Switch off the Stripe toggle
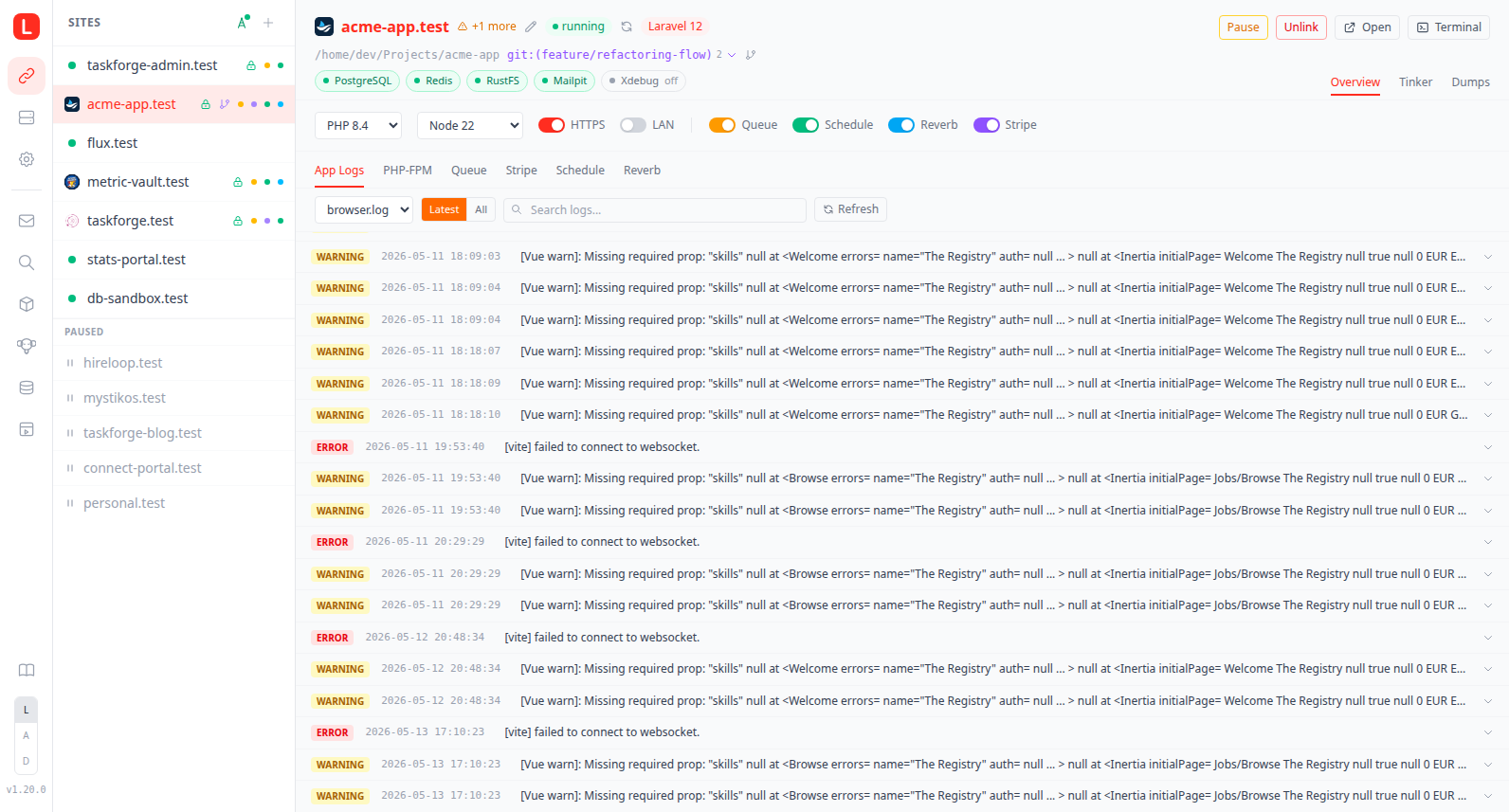The image size is (1509, 812). click(987, 125)
